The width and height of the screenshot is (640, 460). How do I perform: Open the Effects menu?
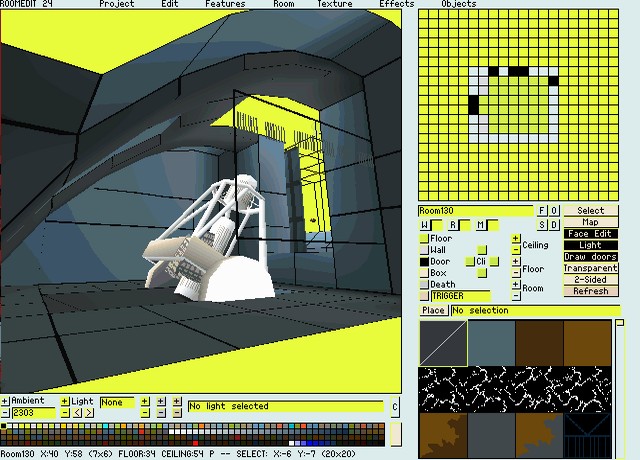coord(397,4)
